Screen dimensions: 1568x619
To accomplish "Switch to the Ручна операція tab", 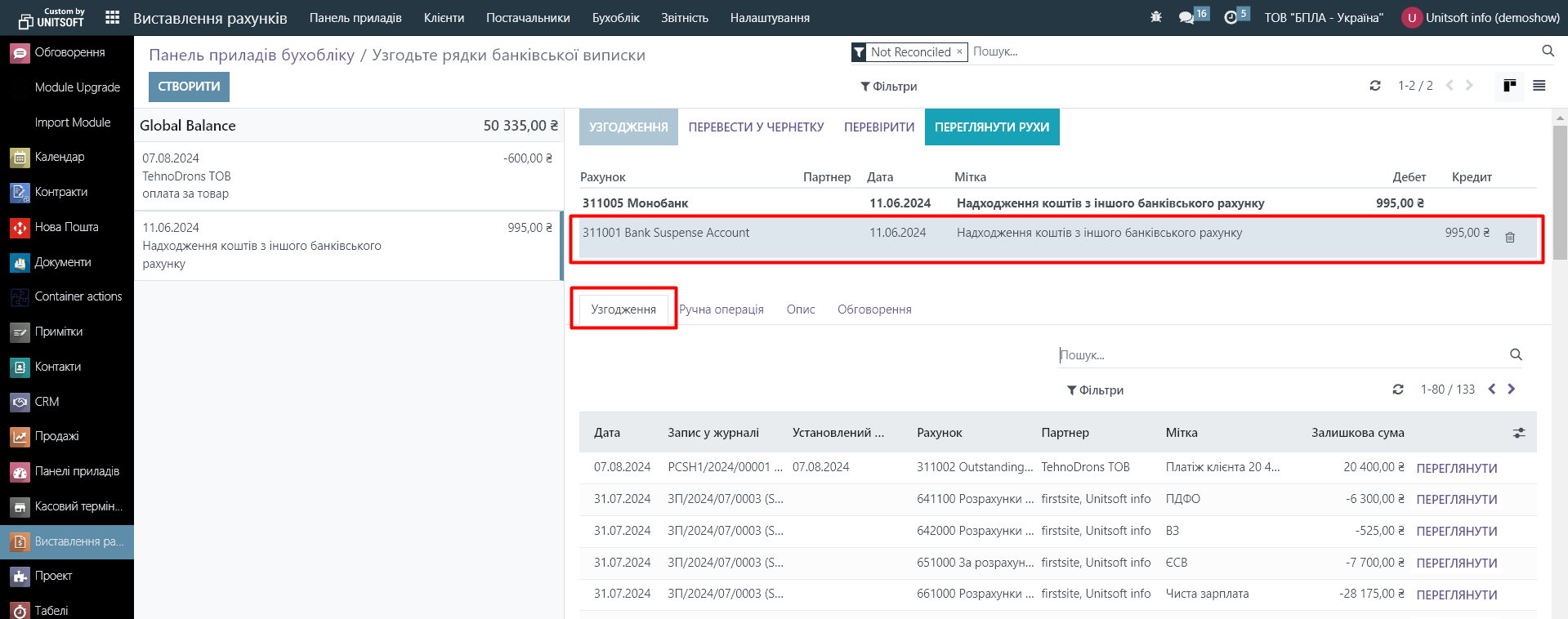I will 721,309.
